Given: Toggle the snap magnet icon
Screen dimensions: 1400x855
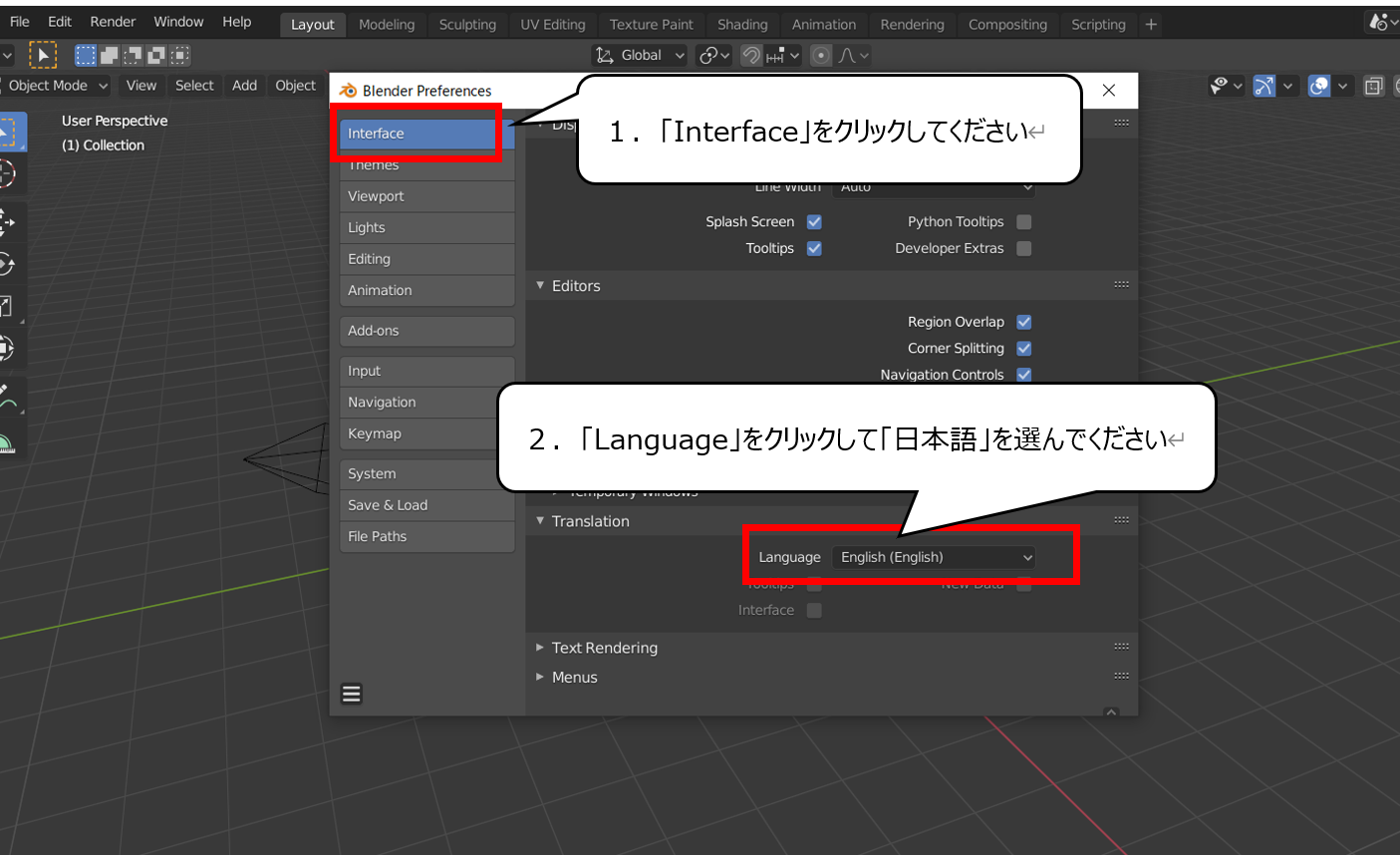Looking at the screenshot, I should pos(752,56).
